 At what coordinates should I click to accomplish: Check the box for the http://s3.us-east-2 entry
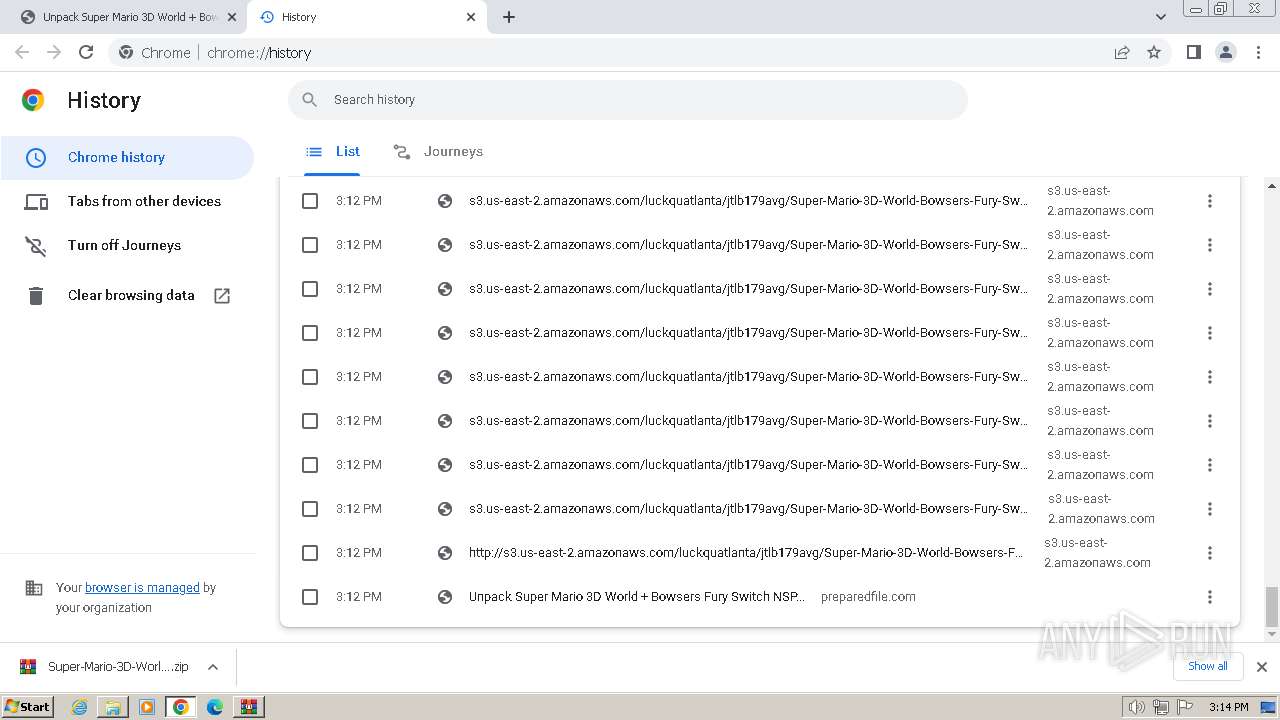pos(310,553)
